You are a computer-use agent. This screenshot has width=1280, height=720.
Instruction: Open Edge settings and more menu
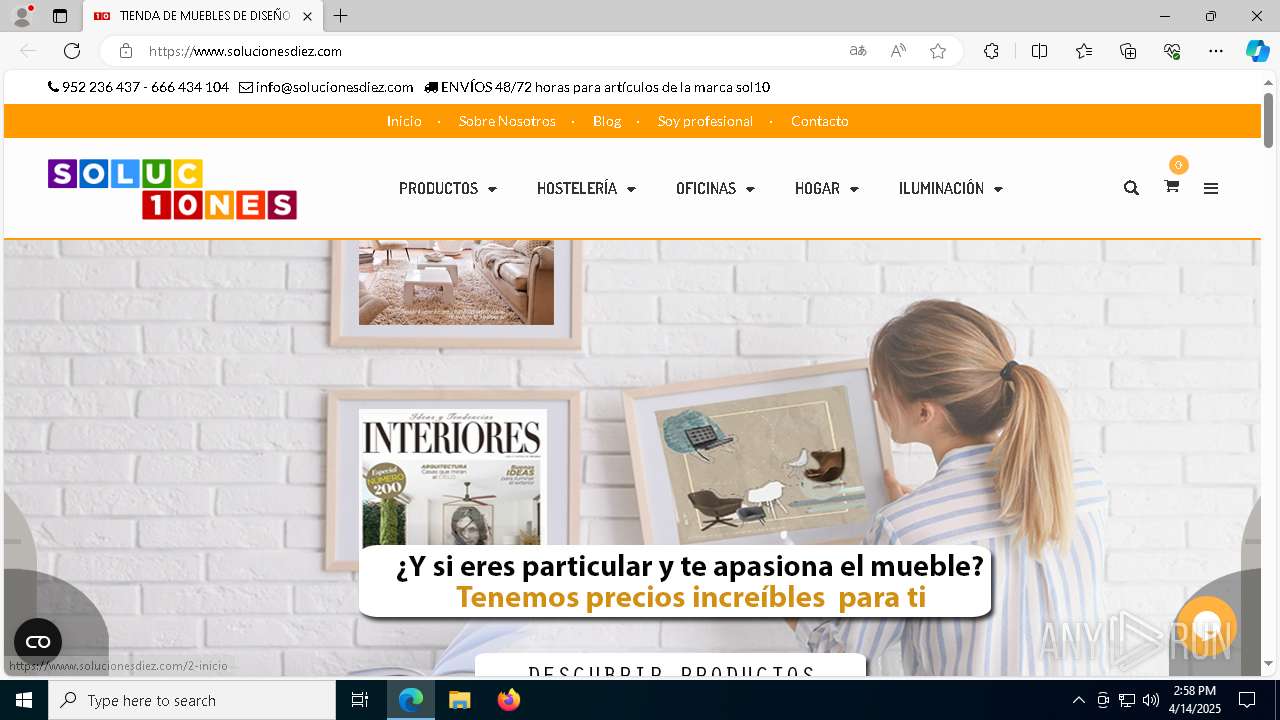[1216, 51]
